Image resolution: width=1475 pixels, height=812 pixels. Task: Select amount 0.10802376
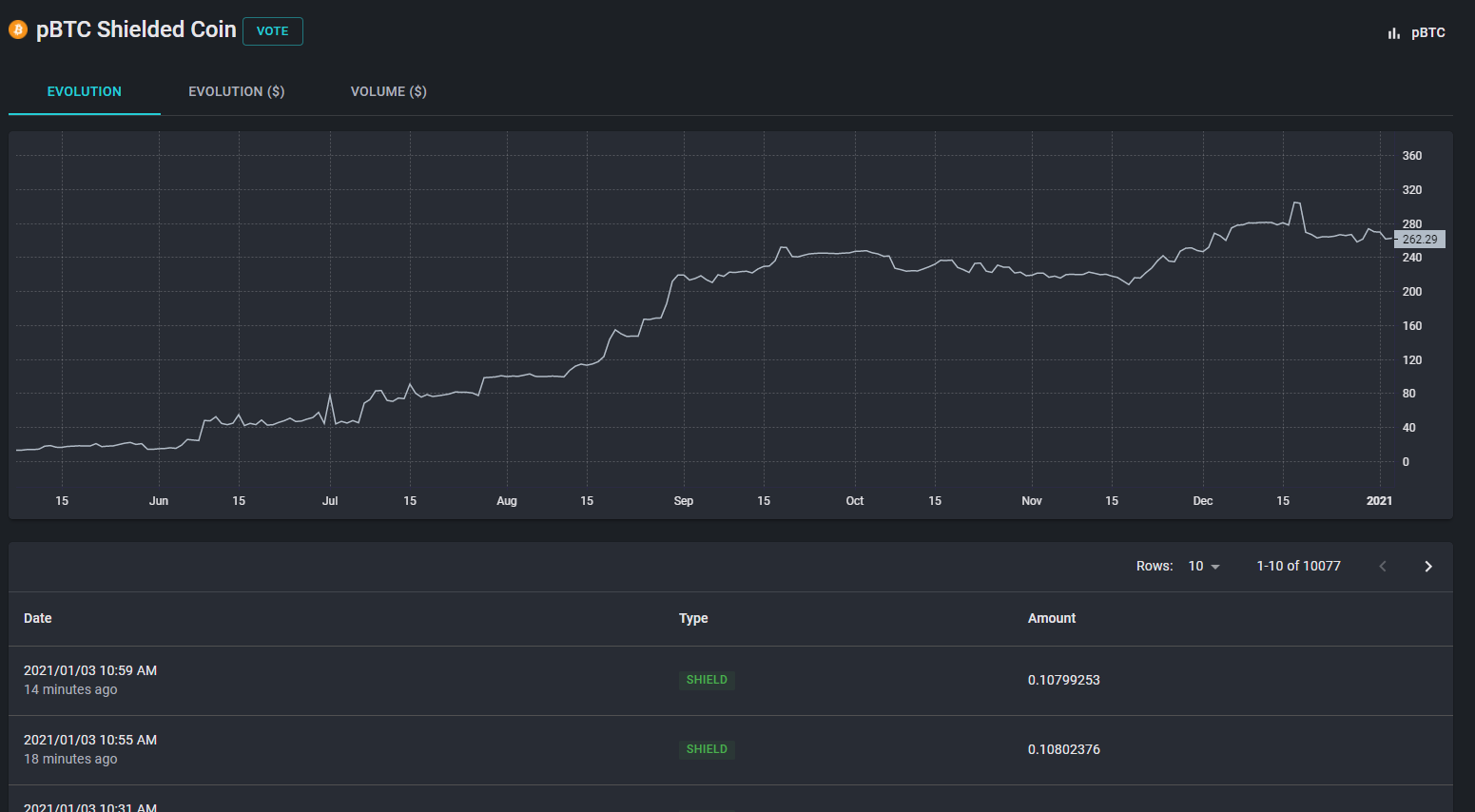[1064, 750]
